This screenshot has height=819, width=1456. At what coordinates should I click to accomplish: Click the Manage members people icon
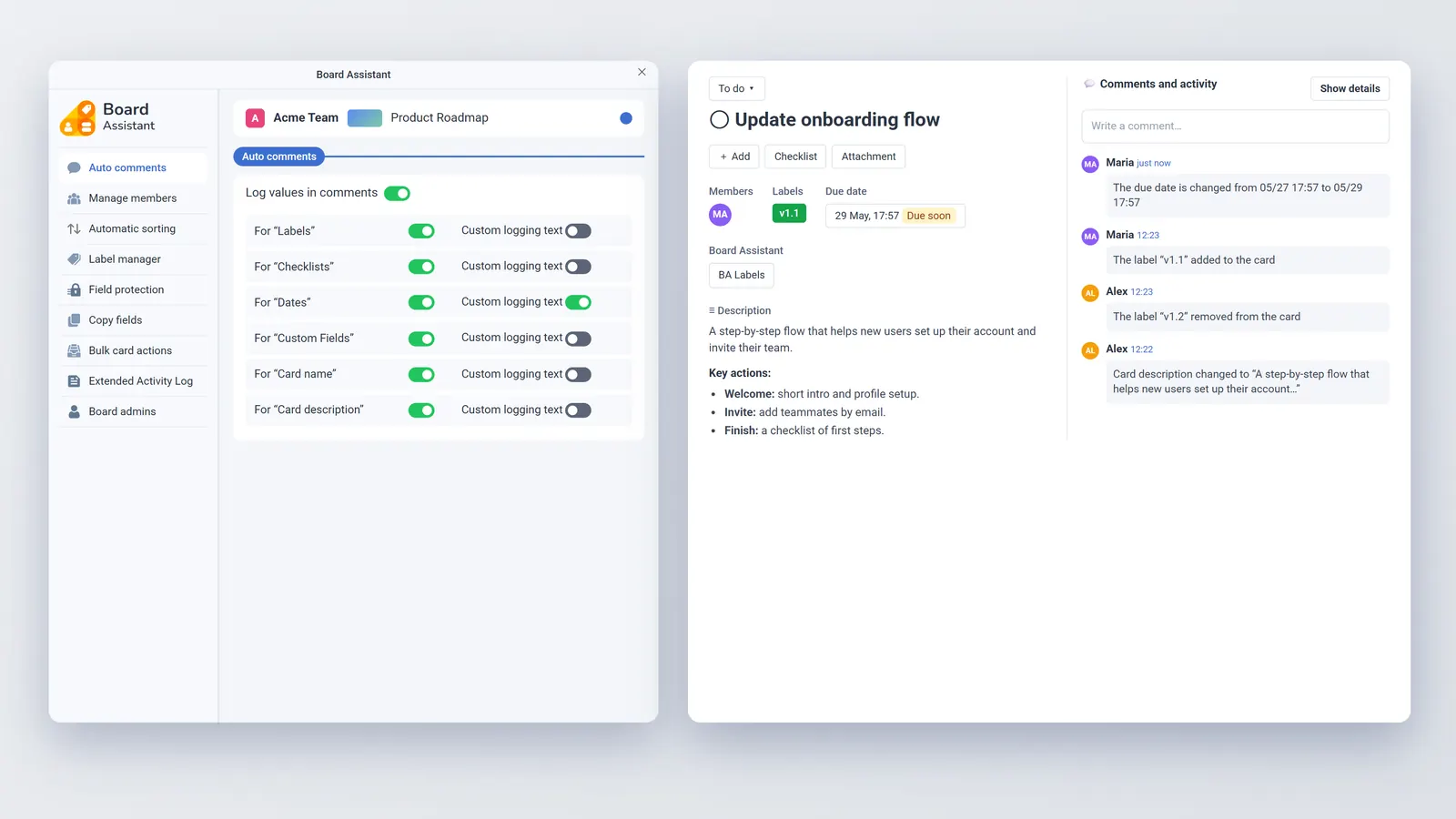coord(74,198)
